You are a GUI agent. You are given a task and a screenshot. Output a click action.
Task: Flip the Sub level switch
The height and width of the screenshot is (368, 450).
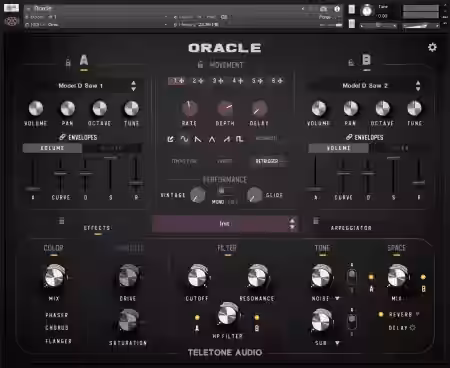coord(352,321)
